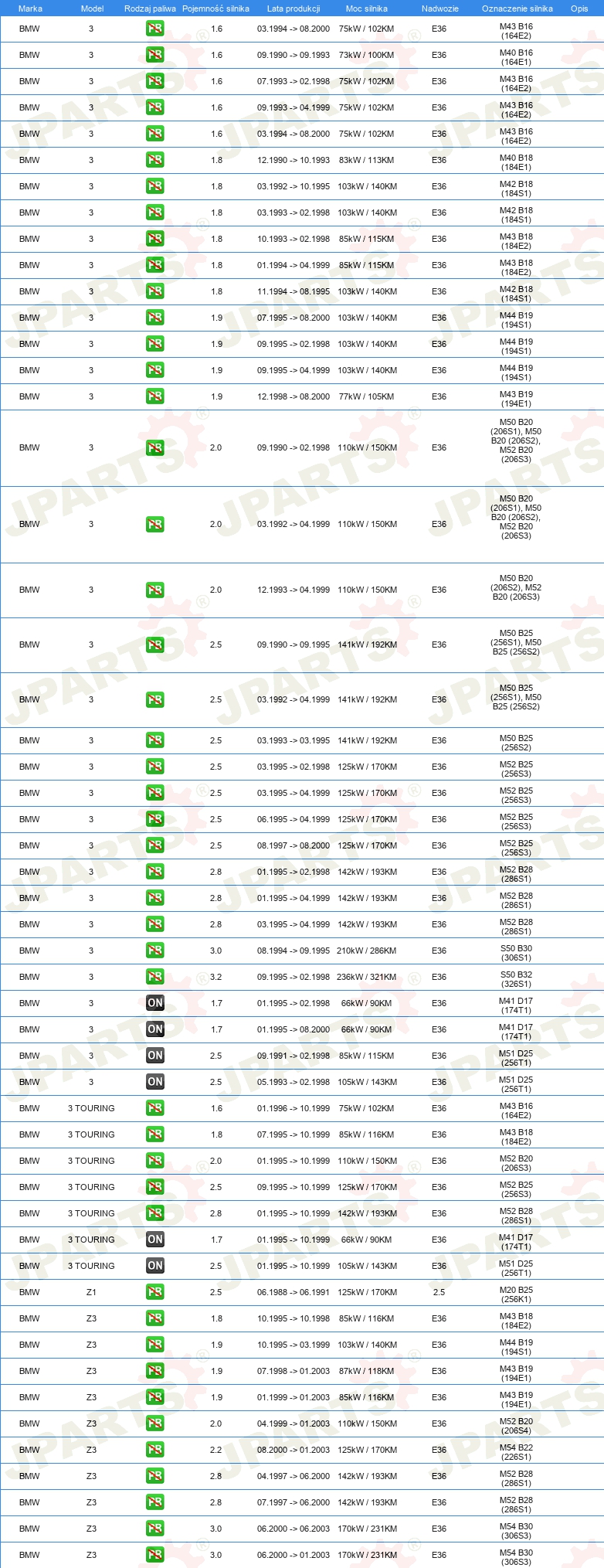Viewport: 604px width, 1568px height.
Task: Click petrol icon for 07.1993 -> 02.1998 1.6 row
Action: 155,81
